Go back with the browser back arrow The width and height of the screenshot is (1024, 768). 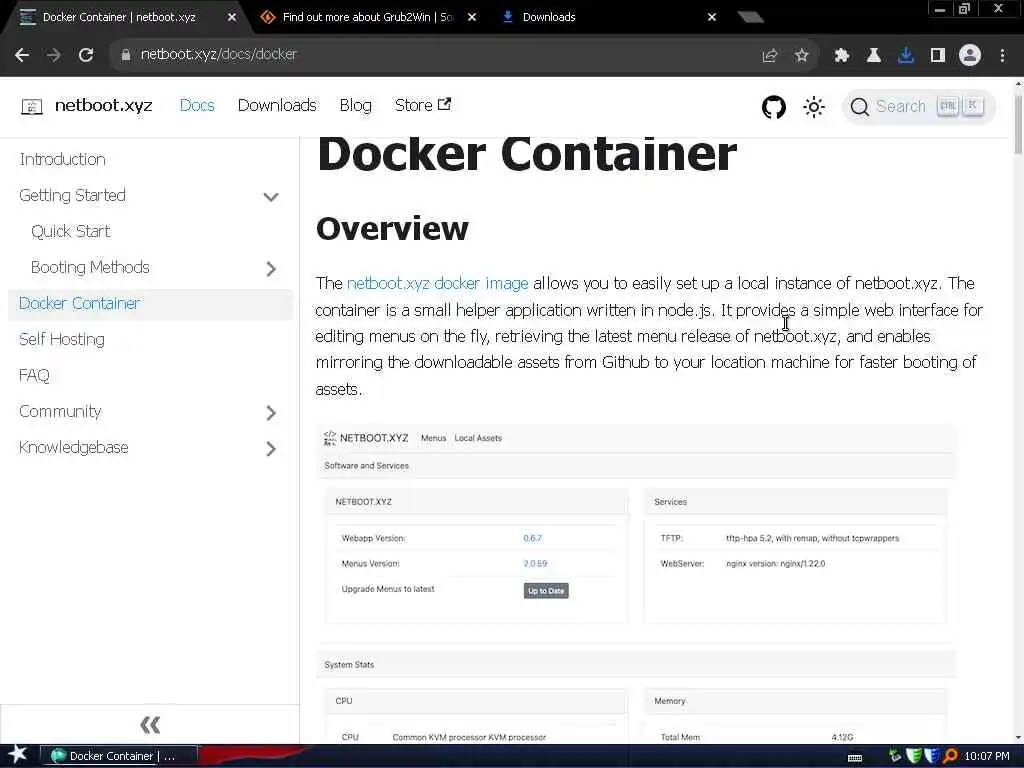coord(22,56)
